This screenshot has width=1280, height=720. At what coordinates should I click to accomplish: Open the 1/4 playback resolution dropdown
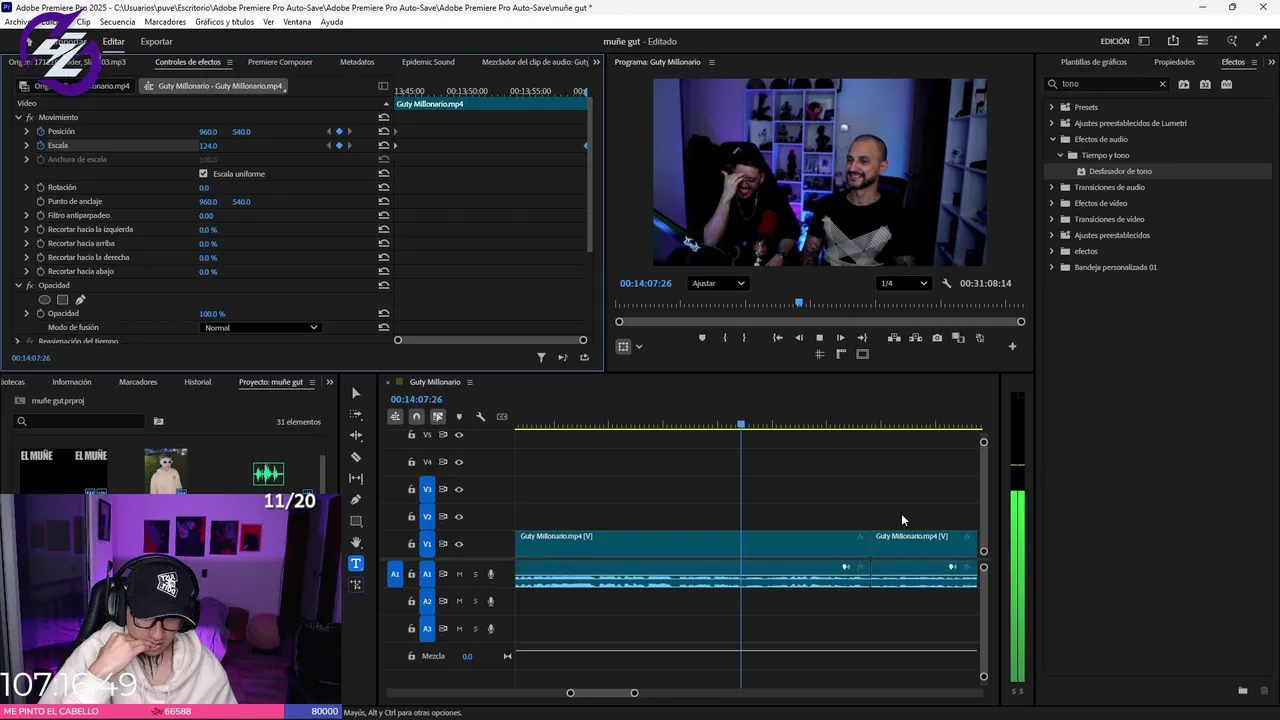[903, 283]
